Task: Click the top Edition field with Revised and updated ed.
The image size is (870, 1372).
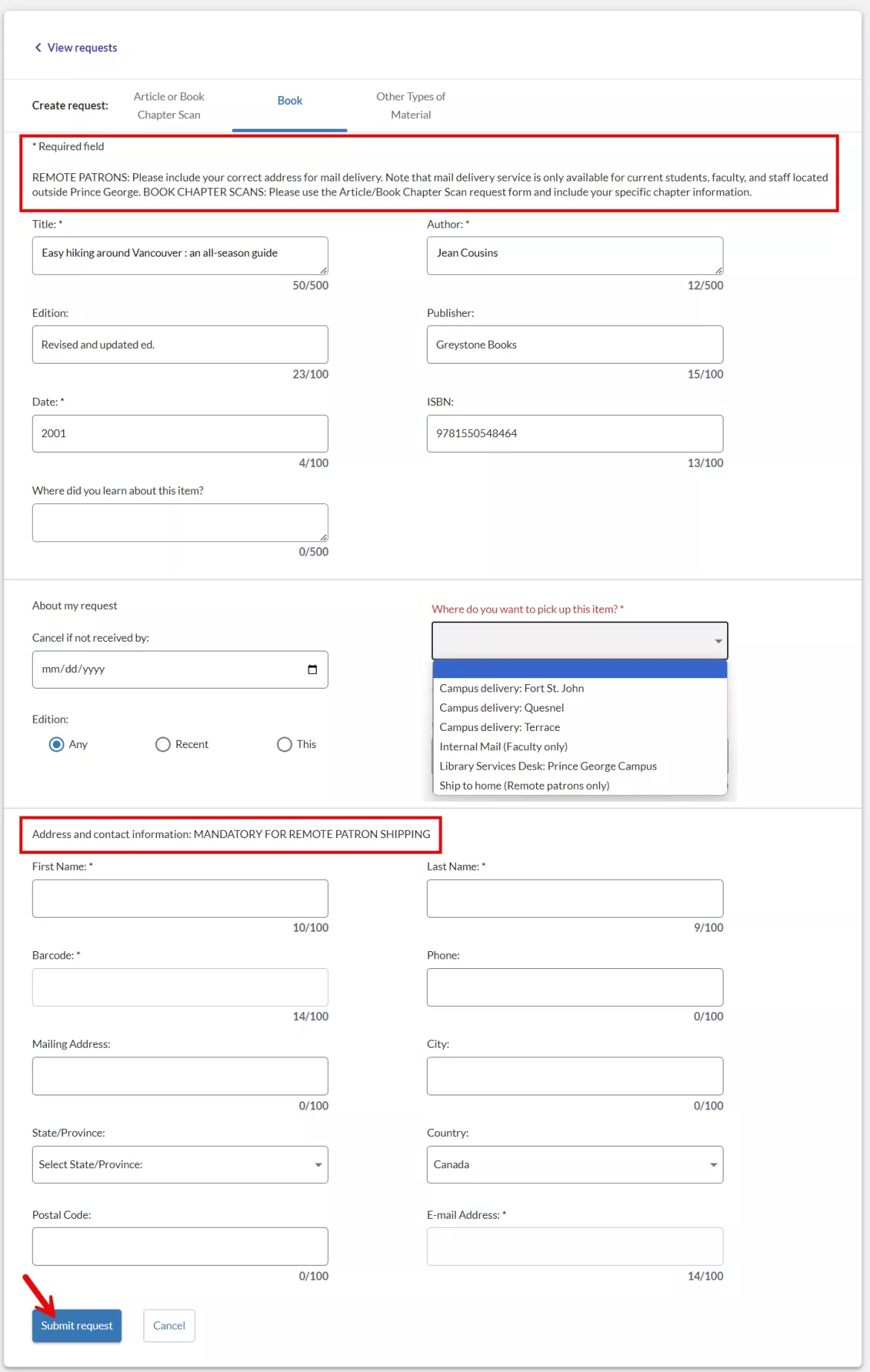Action: pos(180,344)
